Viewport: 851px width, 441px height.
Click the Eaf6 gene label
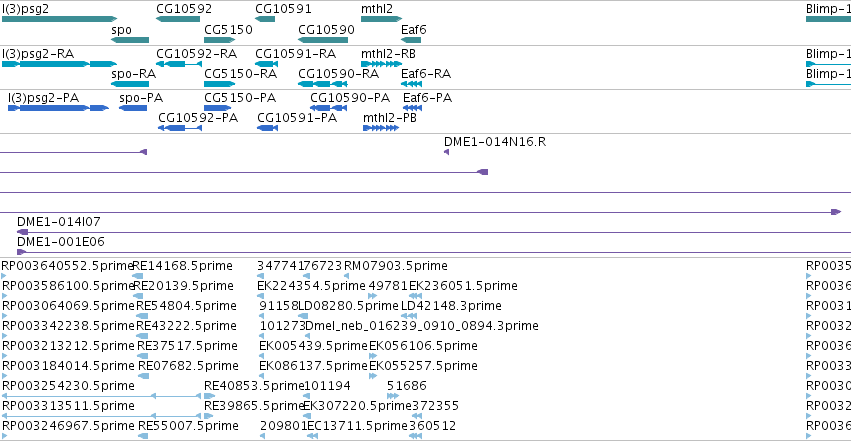[414, 30]
